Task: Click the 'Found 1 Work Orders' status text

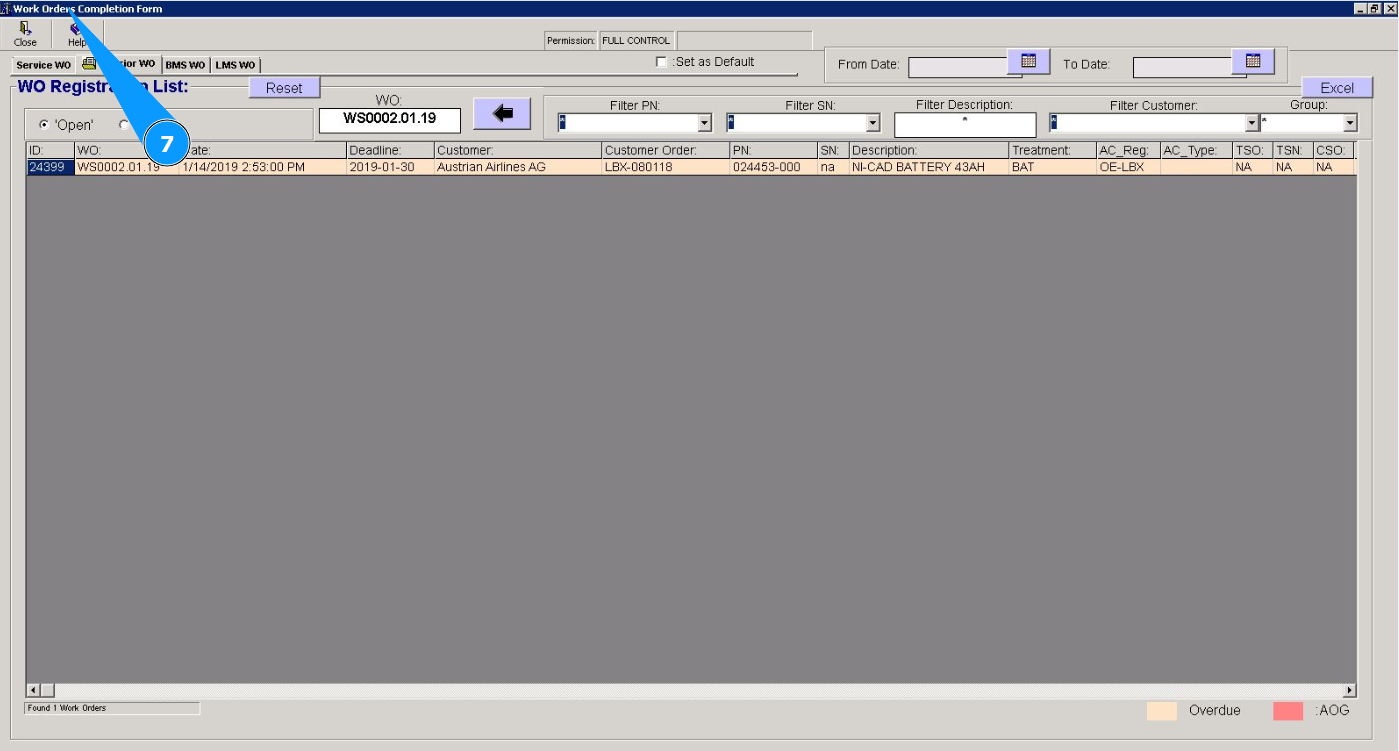Action: (67, 708)
